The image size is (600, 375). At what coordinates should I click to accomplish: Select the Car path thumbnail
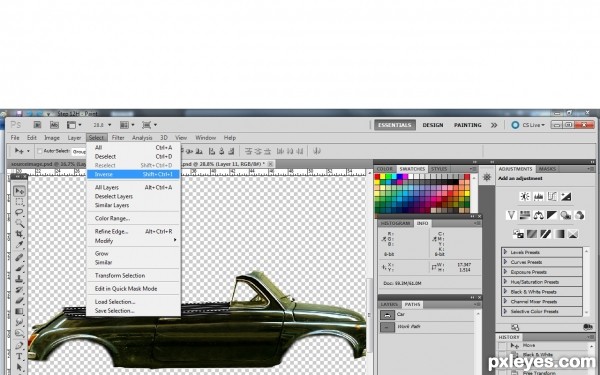pos(387,315)
